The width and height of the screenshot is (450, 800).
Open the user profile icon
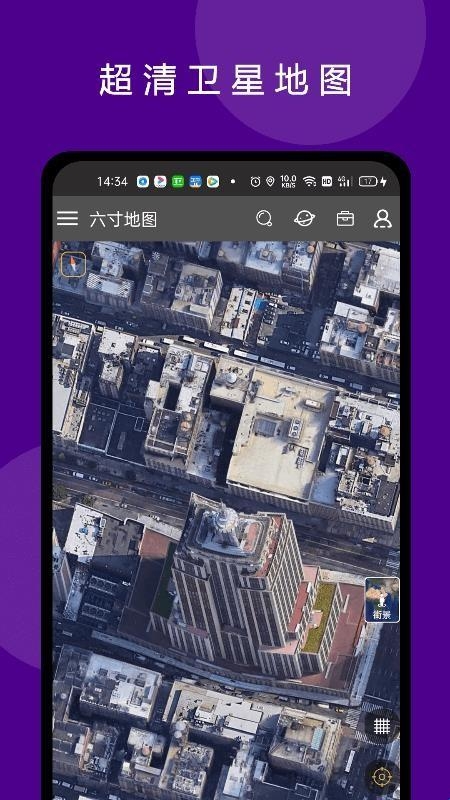(383, 218)
